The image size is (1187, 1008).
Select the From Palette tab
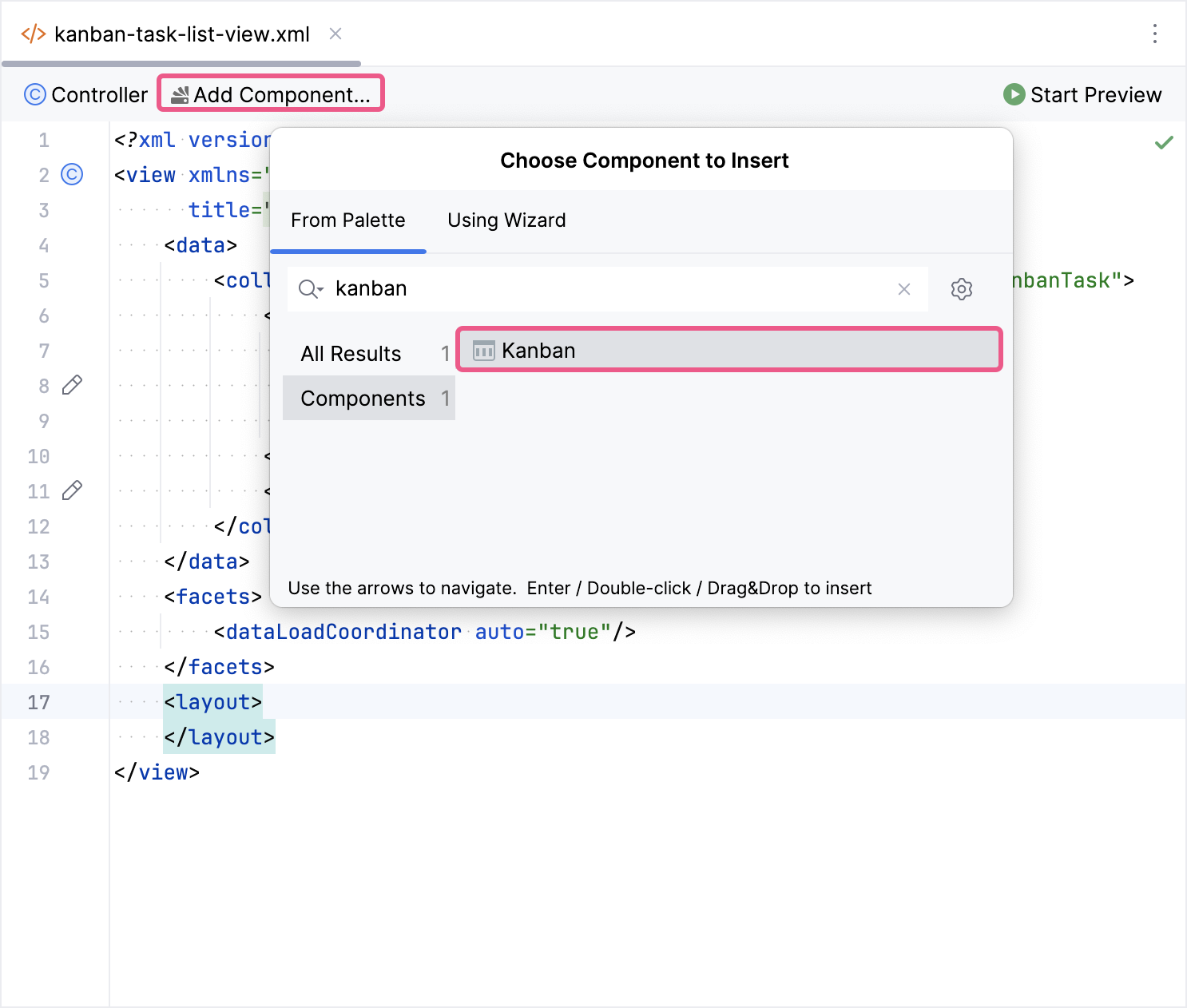click(x=348, y=220)
